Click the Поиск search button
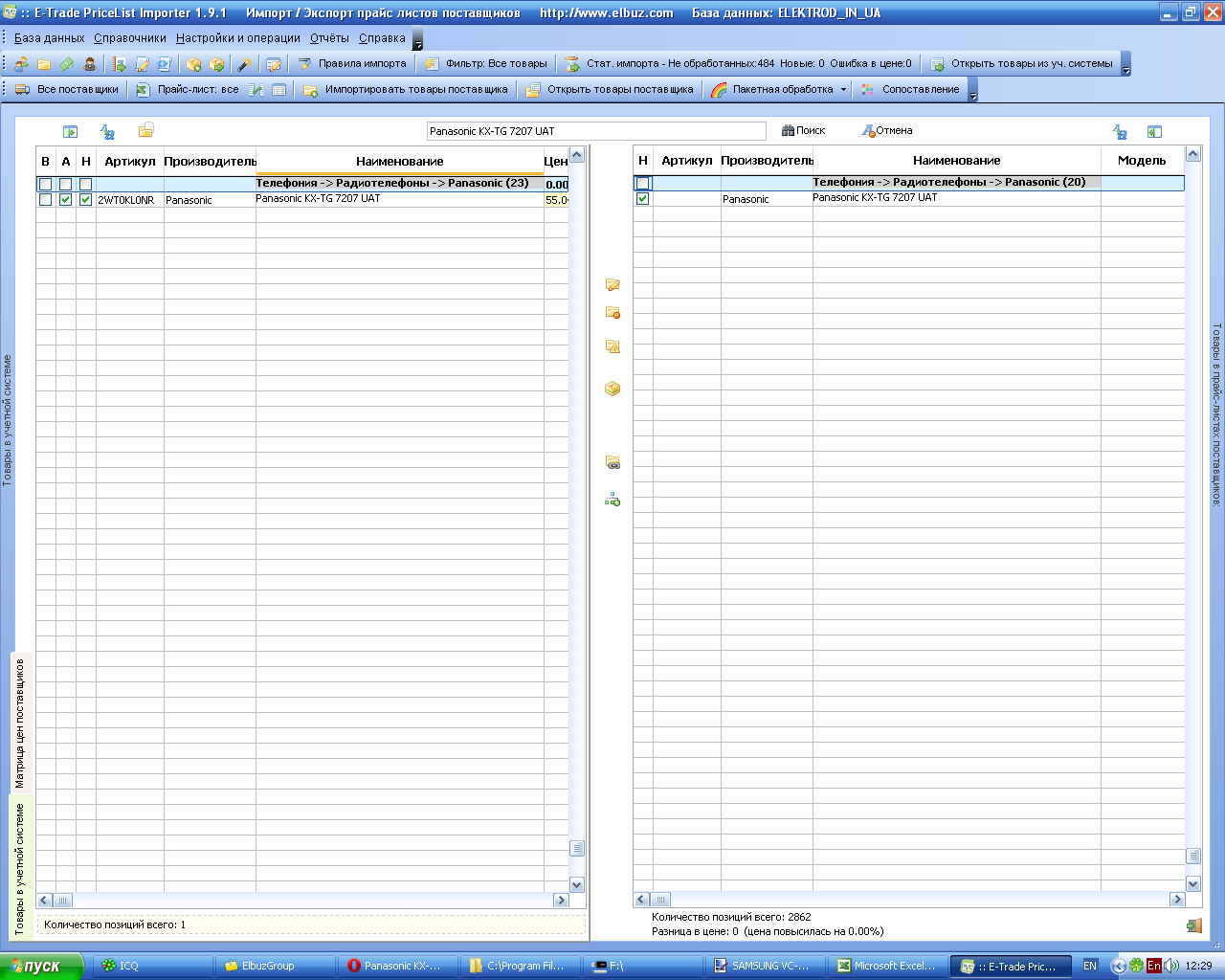Image resolution: width=1225 pixels, height=980 pixels. click(x=803, y=131)
